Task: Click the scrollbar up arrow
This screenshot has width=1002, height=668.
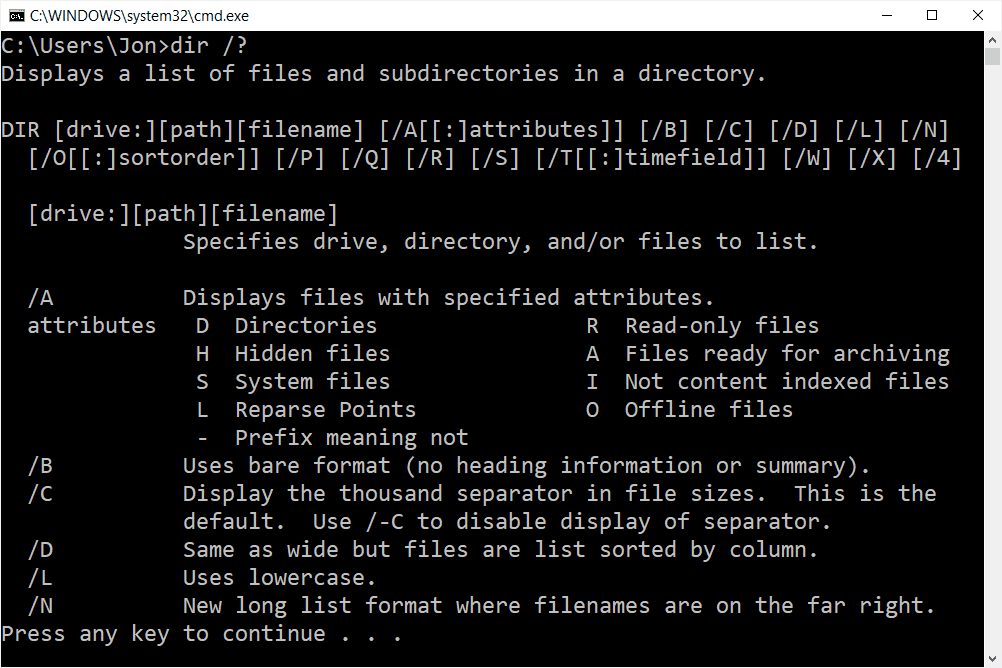Action: click(992, 39)
